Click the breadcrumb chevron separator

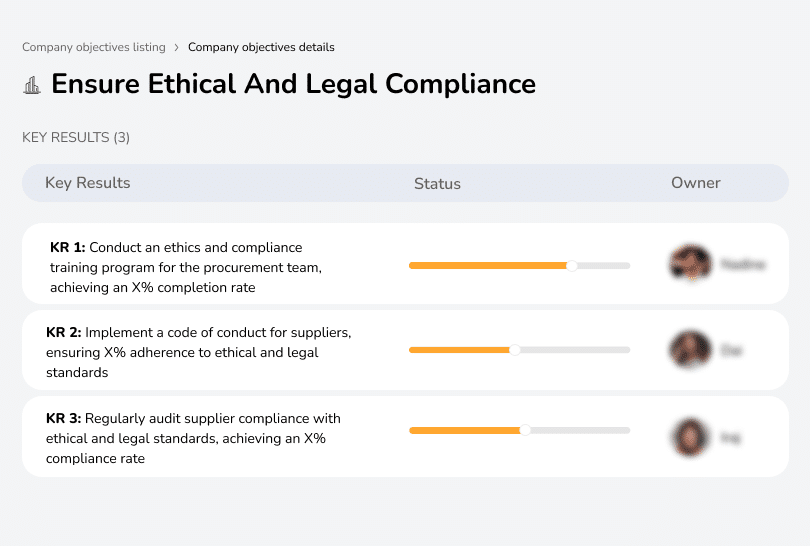177,48
